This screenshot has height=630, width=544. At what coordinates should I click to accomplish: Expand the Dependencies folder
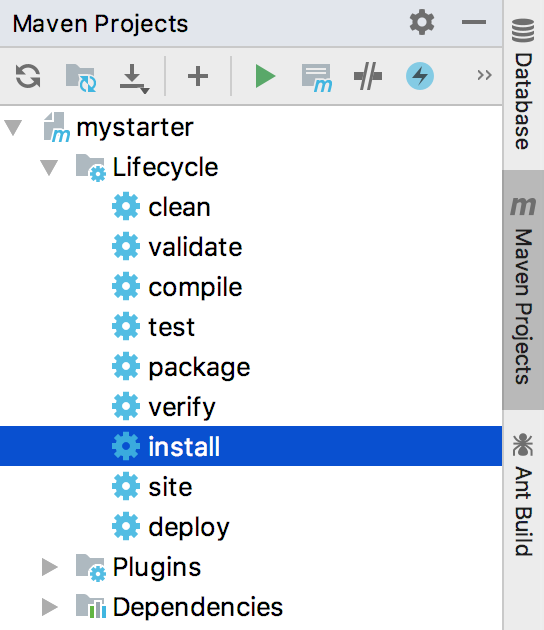point(50,607)
